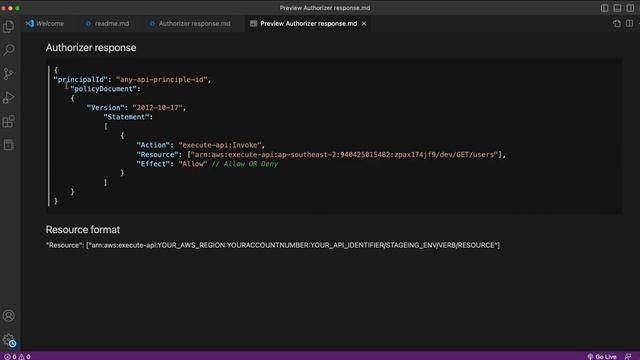This screenshot has width=640, height=360.
Task: Click the "execute-api:Invoke" action value
Action: pyautogui.click(x=220, y=145)
